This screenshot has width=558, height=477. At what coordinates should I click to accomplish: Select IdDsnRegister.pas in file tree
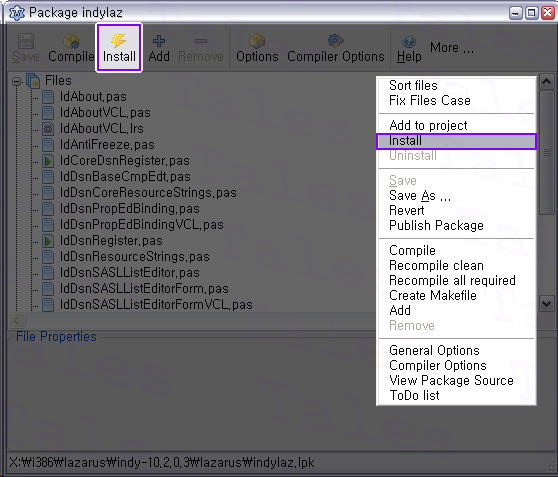click(x=111, y=241)
